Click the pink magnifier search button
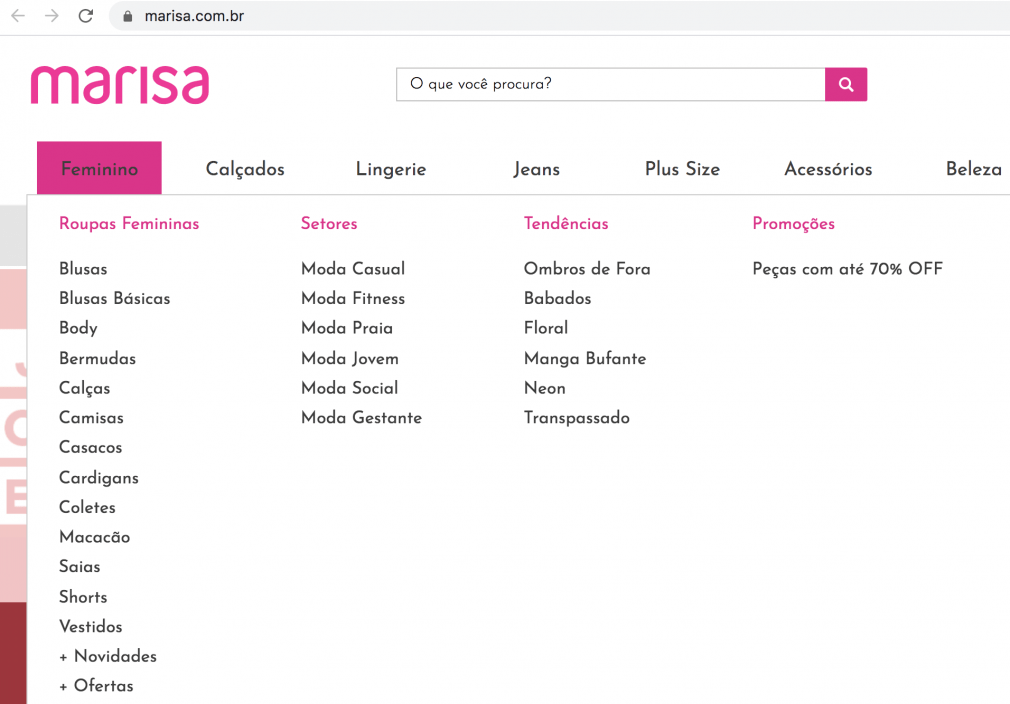Image resolution: width=1010 pixels, height=704 pixels. (846, 84)
